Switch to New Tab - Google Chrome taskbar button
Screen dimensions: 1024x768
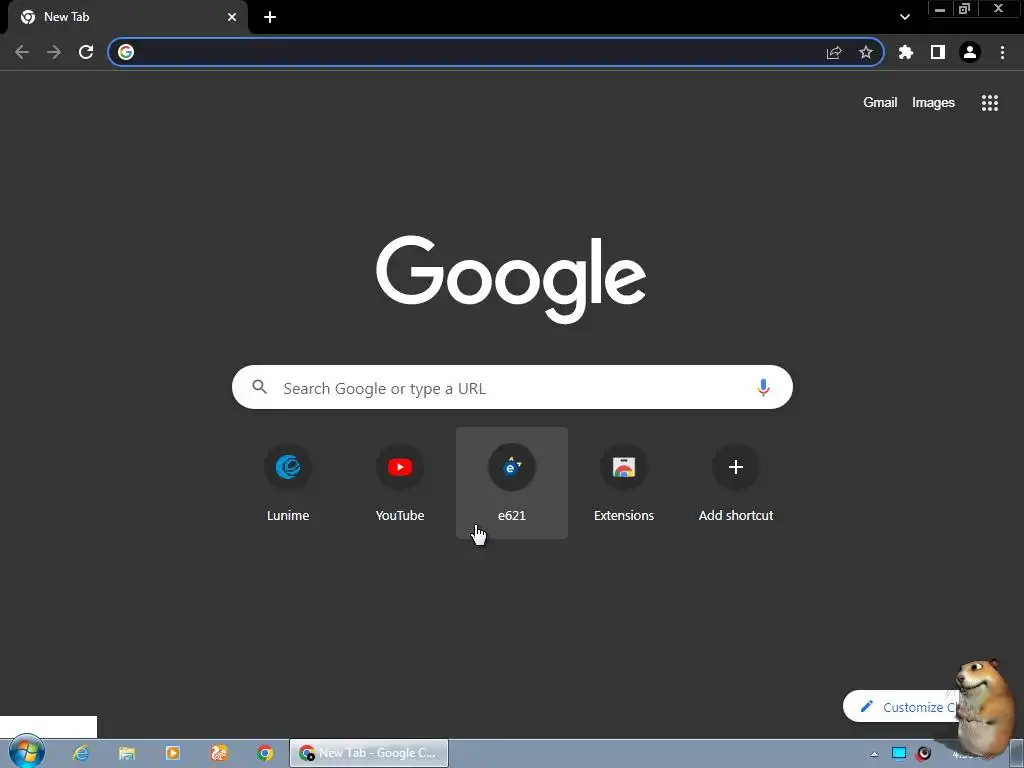pyautogui.click(x=369, y=753)
